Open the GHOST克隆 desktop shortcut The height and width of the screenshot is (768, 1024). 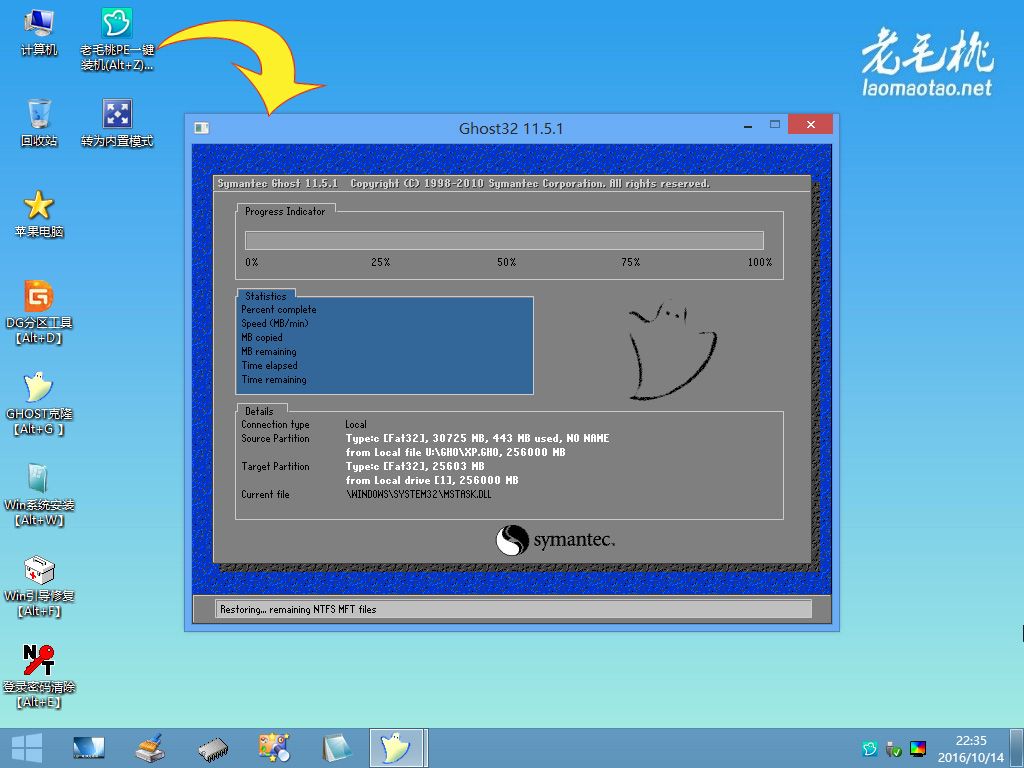(x=39, y=388)
